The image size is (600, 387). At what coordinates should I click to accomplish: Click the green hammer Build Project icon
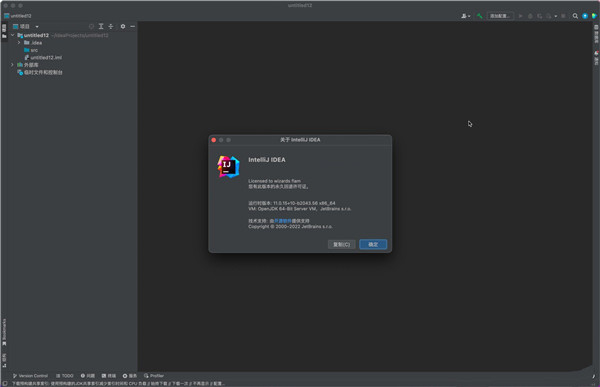click(479, 16)
